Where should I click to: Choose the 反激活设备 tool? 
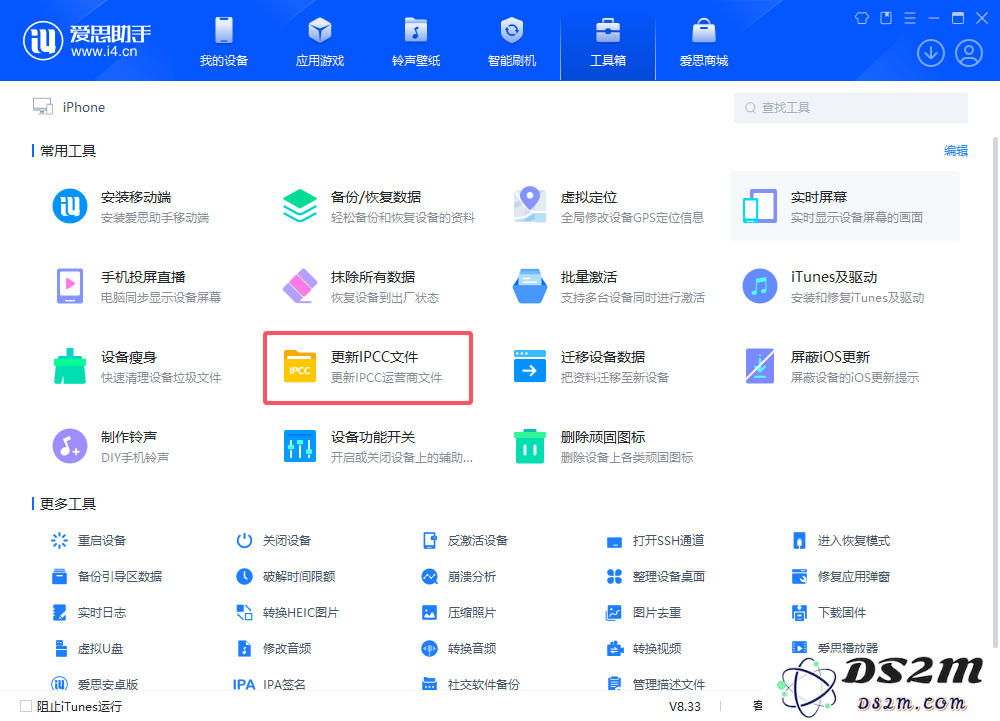click(465, 541)
